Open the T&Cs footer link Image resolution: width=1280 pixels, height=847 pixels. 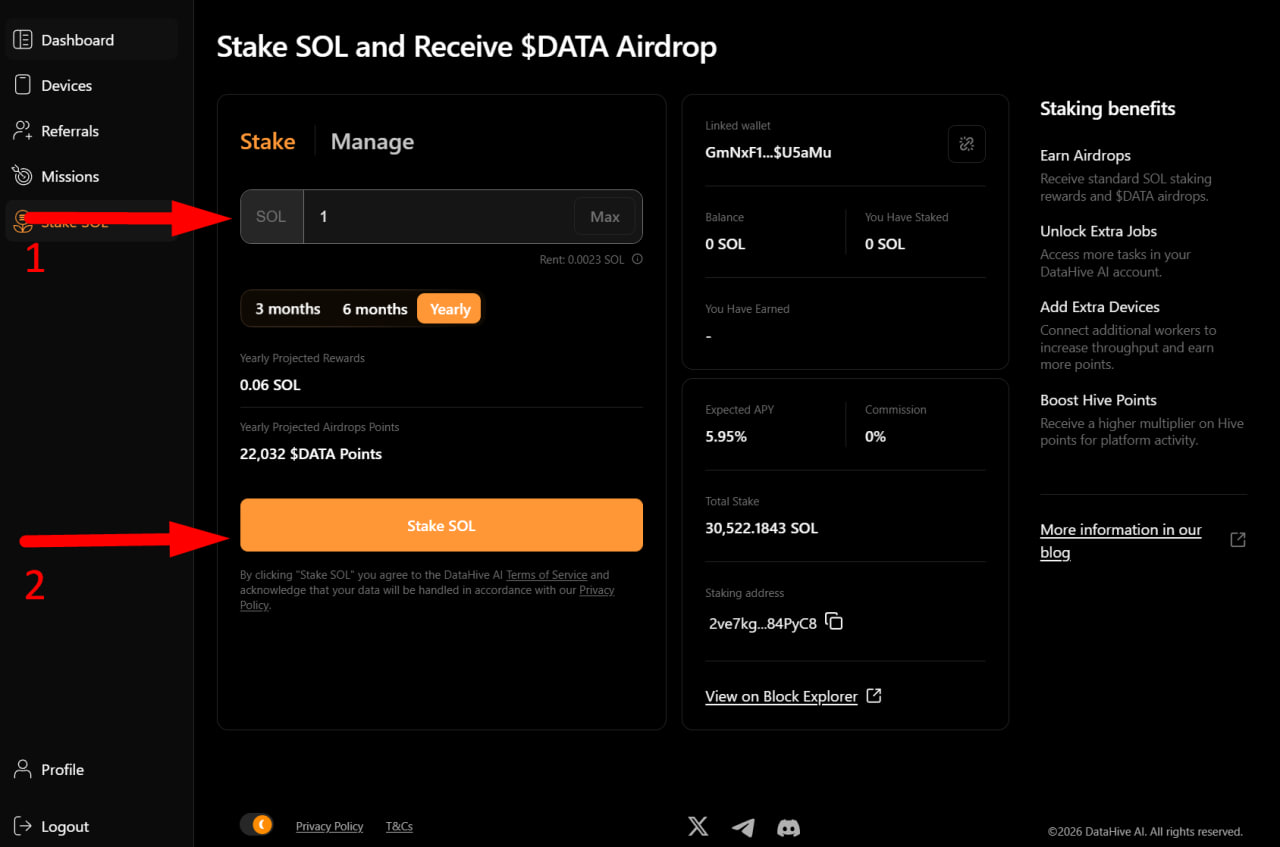(399, 827)
